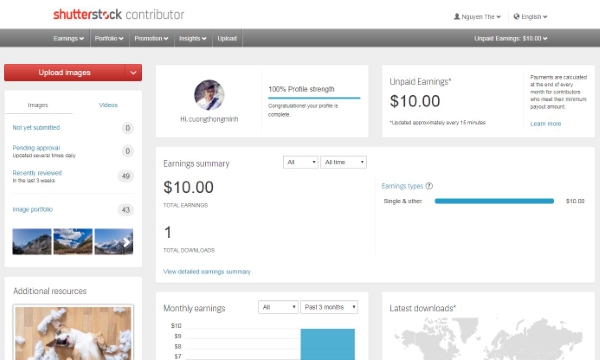This screenshot has width=600, height=360.
Task: Click the next arrow on portfolio thumbnails
Action: click(127, 242)
